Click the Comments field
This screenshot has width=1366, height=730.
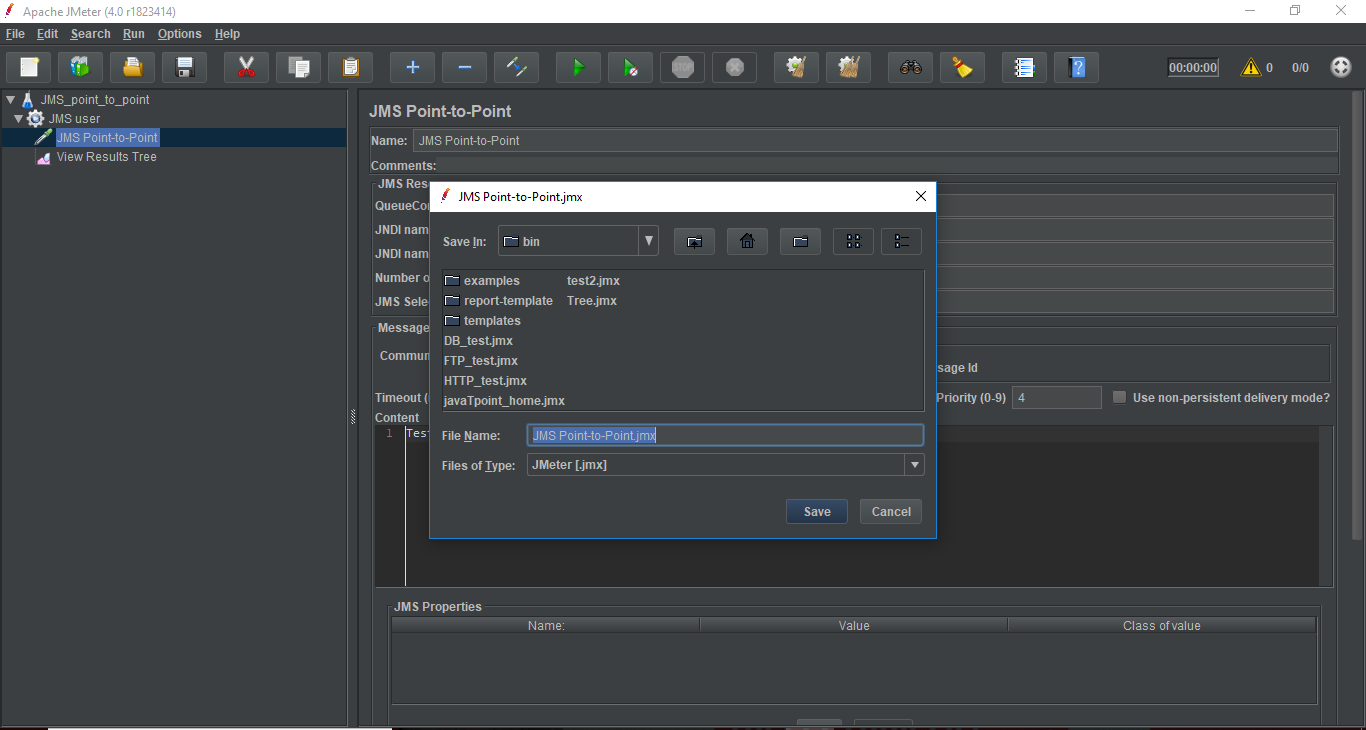888,165
